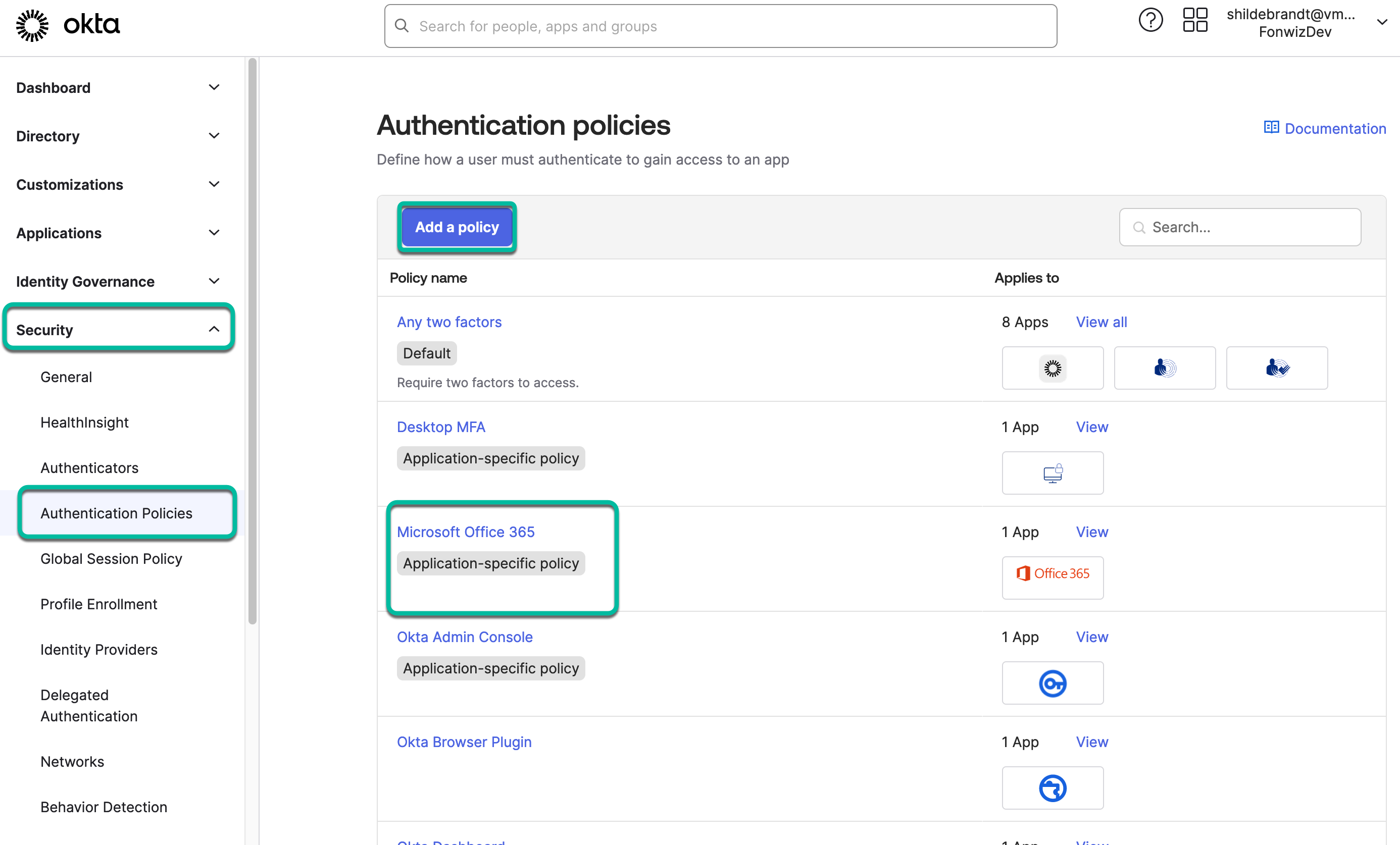Click the Desktop MFA app icon tile
Viewport: 1400px width, 845px height.
pyautogui.click(x=1053, y=472)
